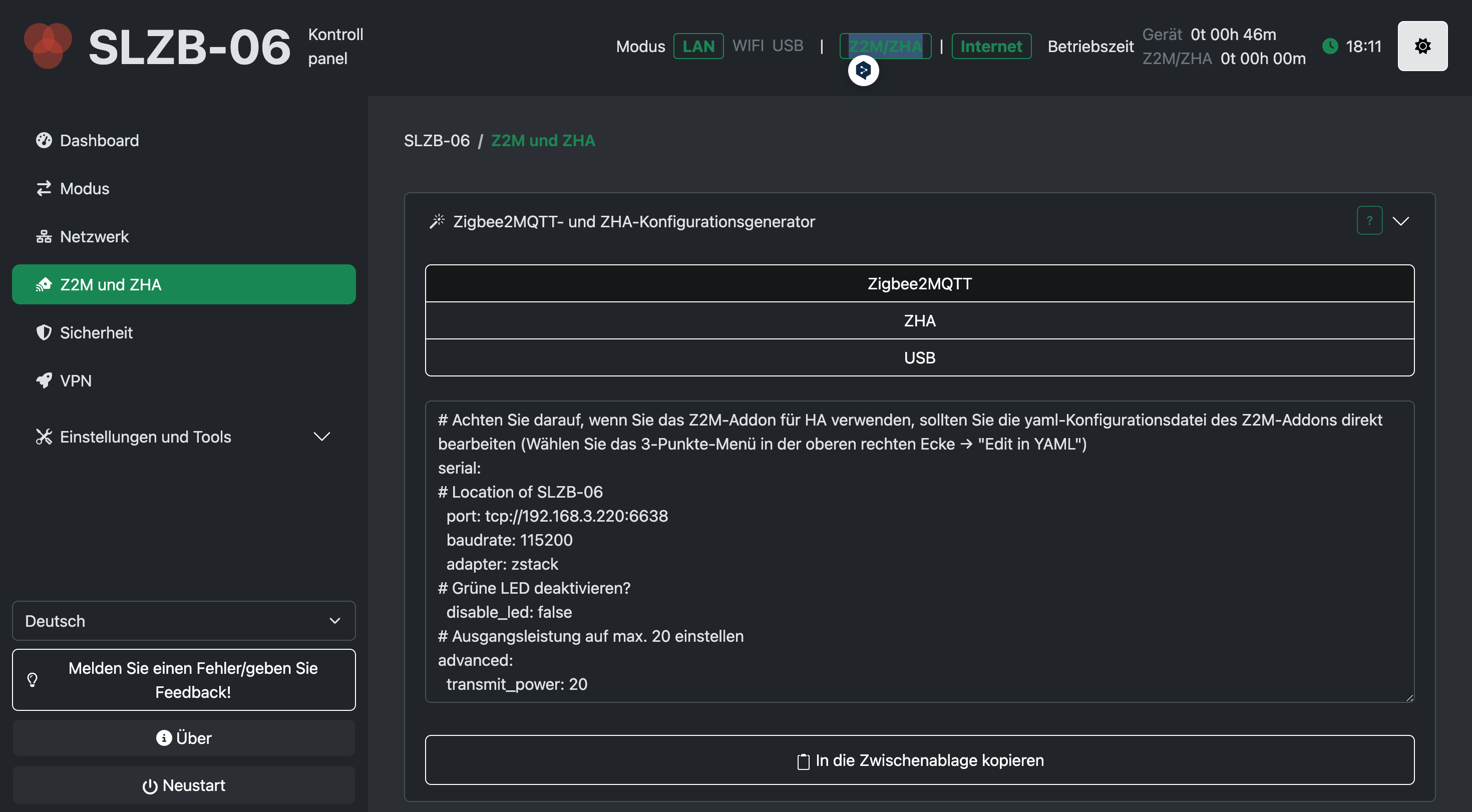Click the Einstellungen tools wrench icon

point(44,437)
